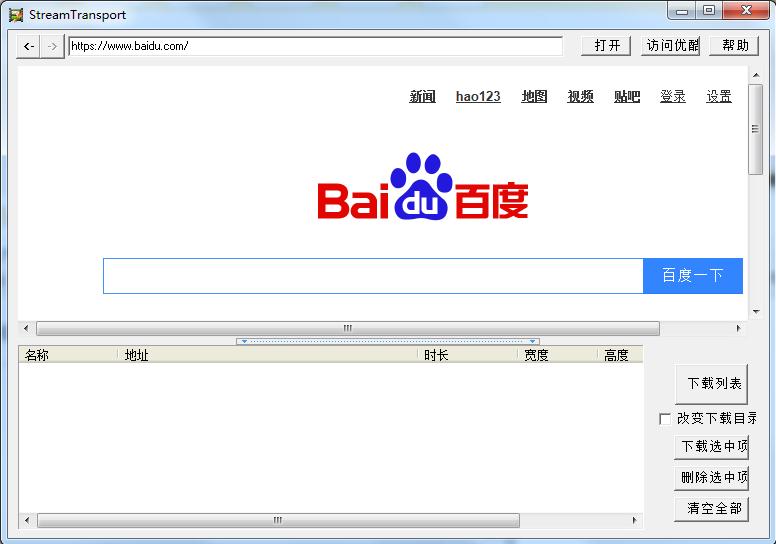
Task: Click the 下载列表 button
Action: [711, 384]
